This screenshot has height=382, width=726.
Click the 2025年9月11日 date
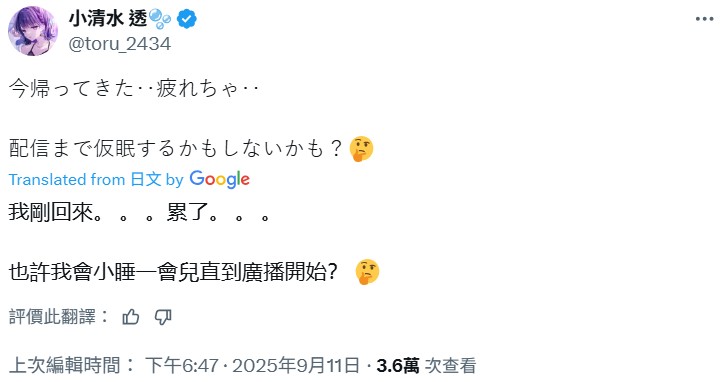296,365
